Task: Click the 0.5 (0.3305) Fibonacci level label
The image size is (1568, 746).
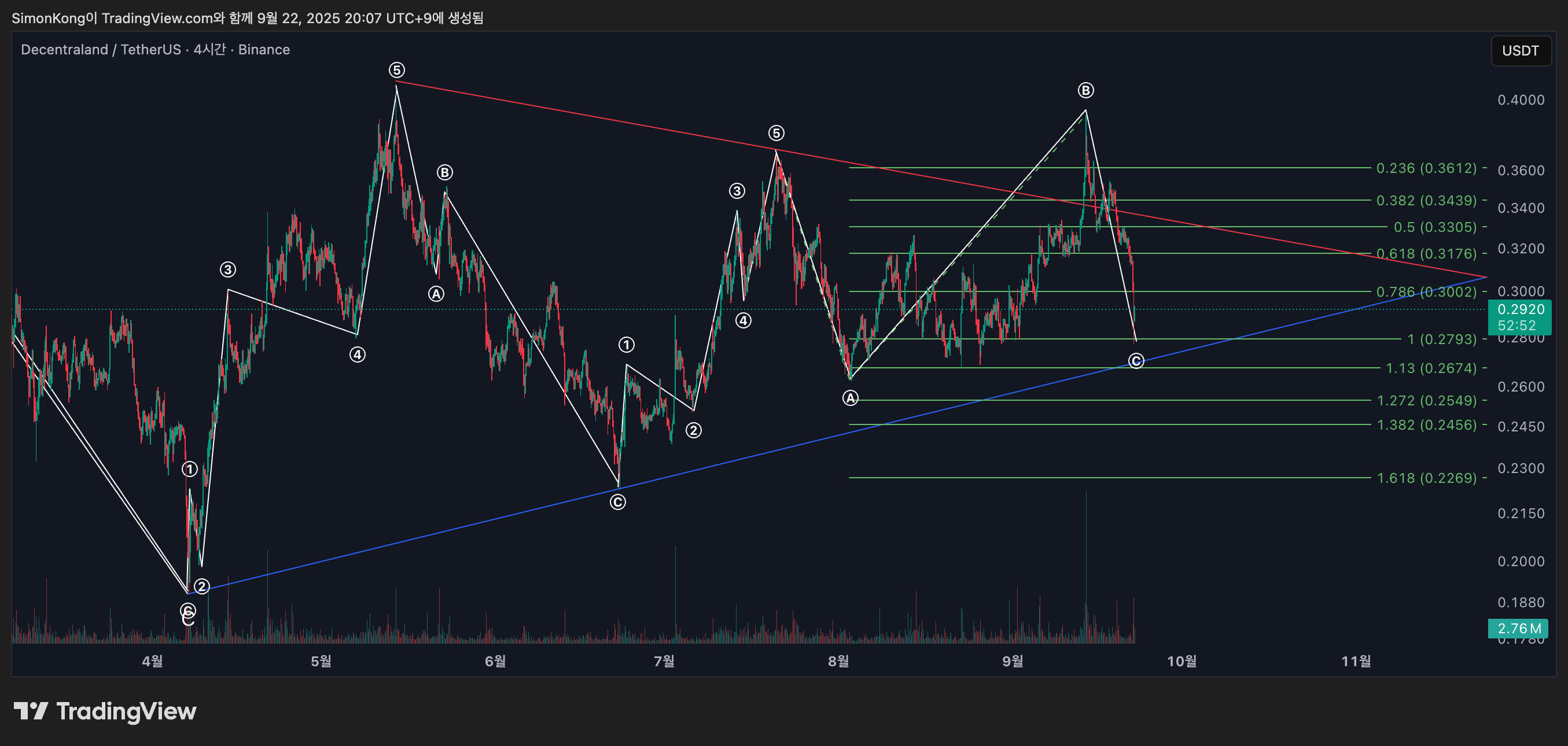Action: (x=1435, y=227)
